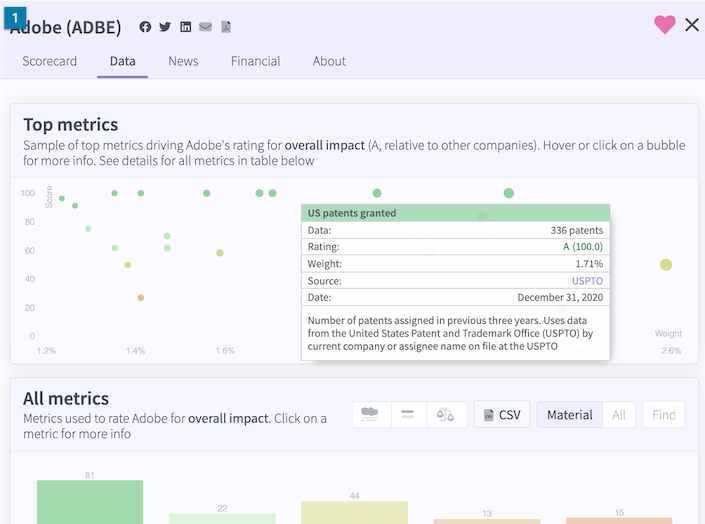Viewport: 705px width, 524px height.
Task: Switch metrics filter to All
Action: click(x=619, y=414)
